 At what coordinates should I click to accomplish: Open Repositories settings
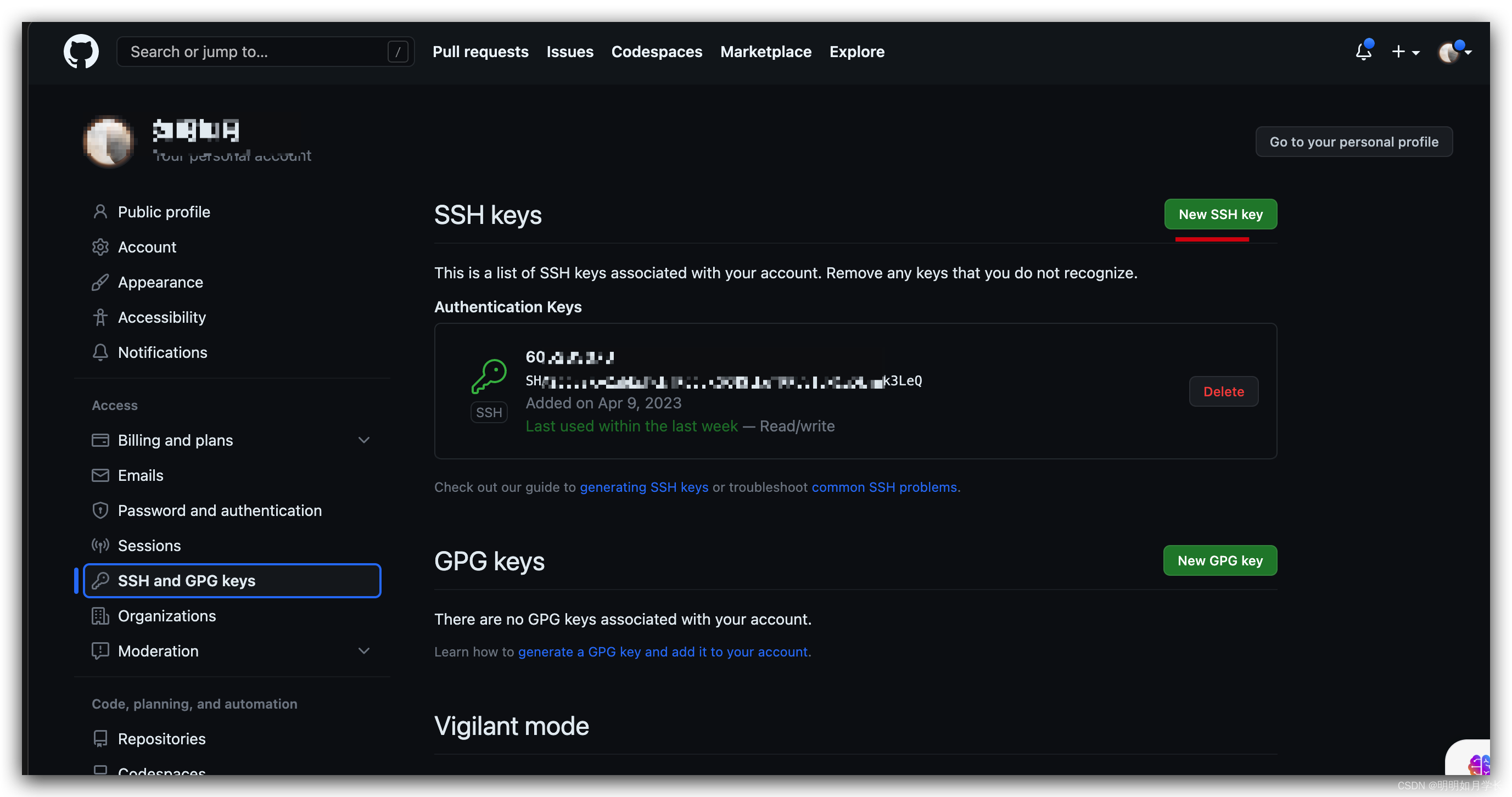(x=232, y=739)
